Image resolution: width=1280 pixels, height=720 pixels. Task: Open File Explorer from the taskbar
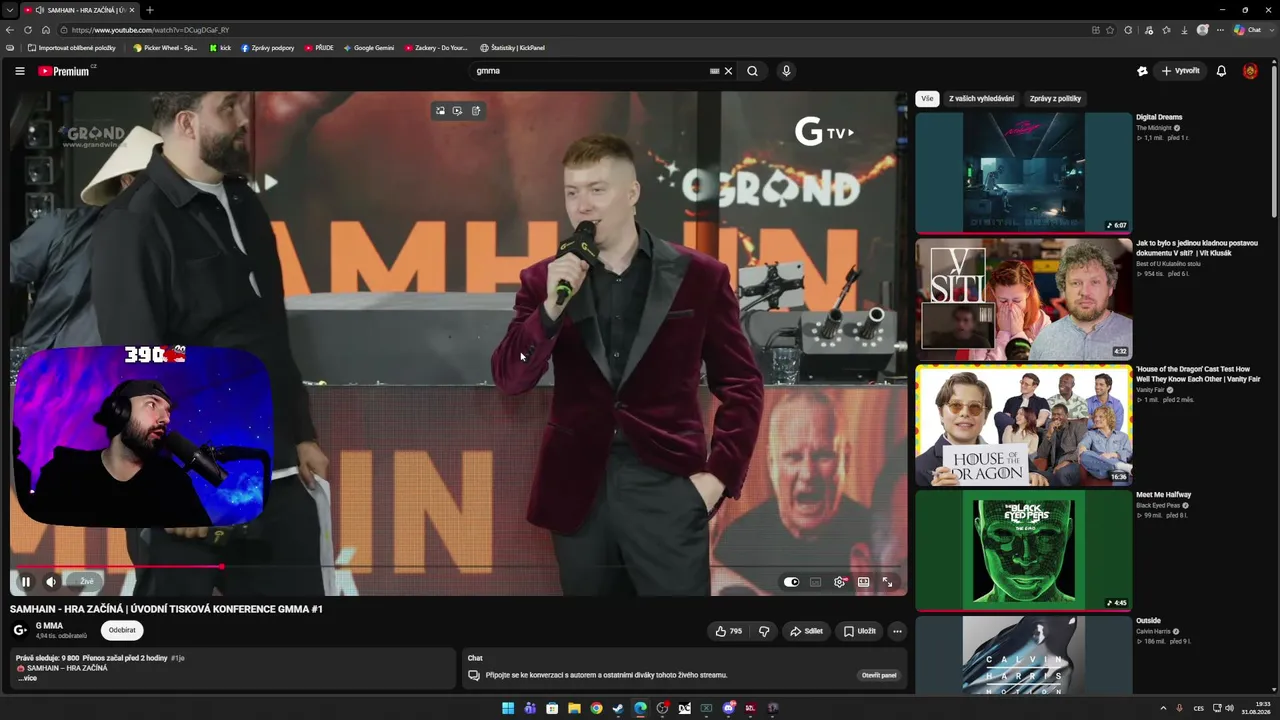click(x=574, y=708)
